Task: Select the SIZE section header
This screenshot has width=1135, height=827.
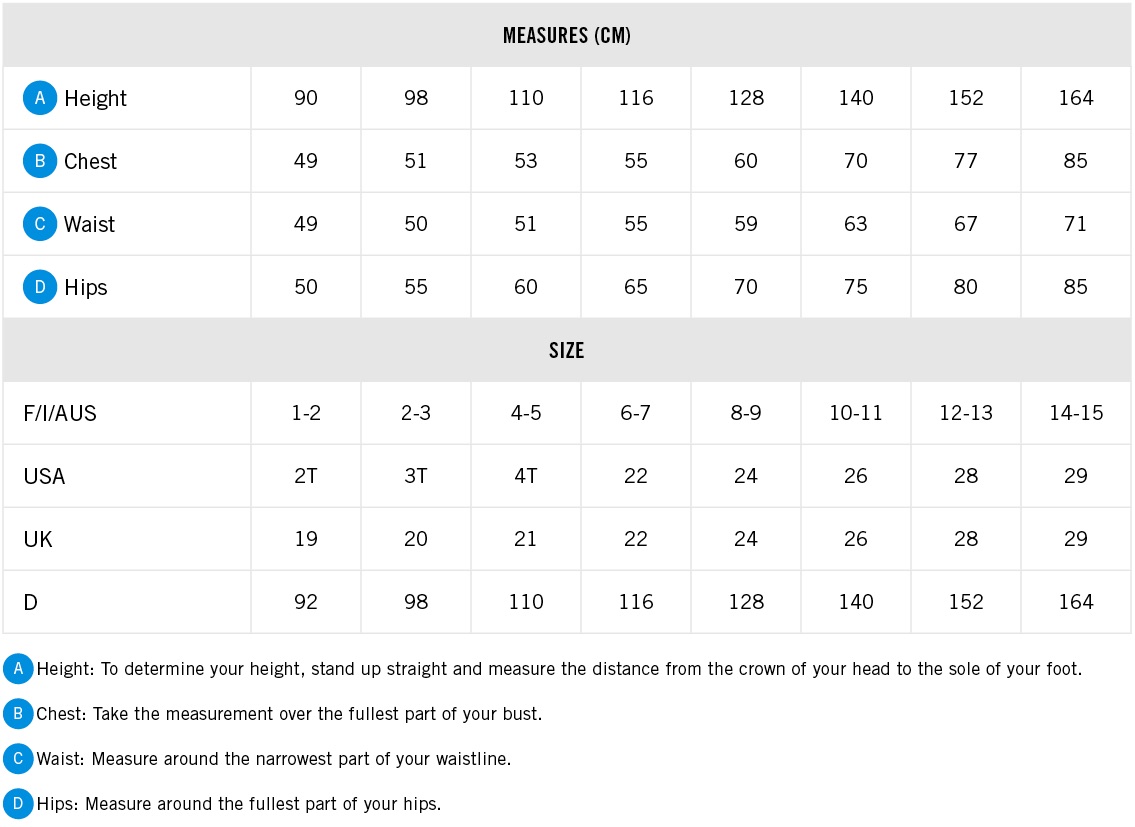Action: pos(567,350)
